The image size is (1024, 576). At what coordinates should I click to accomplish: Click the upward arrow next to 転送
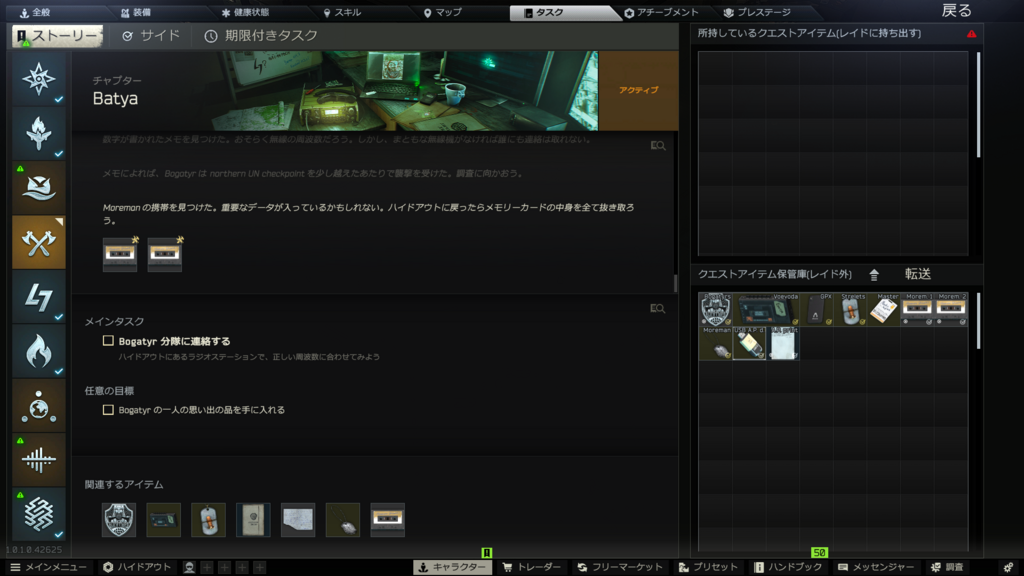click(874, 274)
